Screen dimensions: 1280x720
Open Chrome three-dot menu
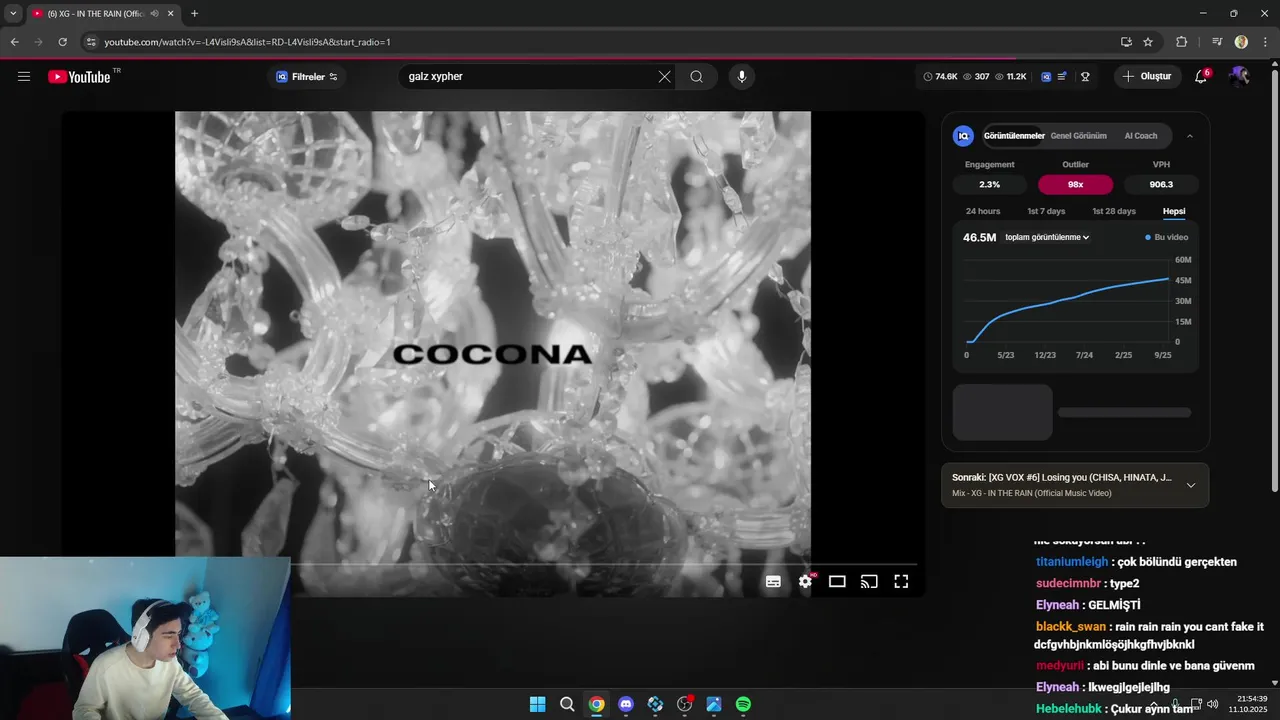pos(1266,42)
